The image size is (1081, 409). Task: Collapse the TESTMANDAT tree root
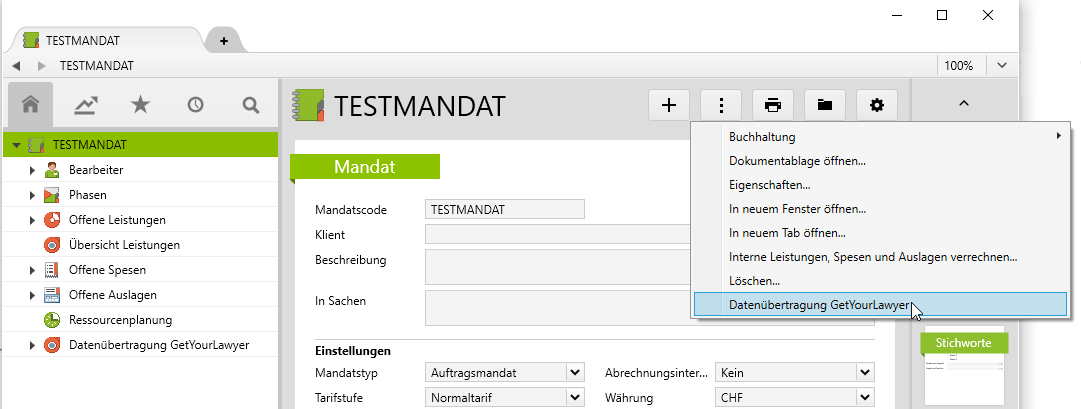[x=17, y=146]
